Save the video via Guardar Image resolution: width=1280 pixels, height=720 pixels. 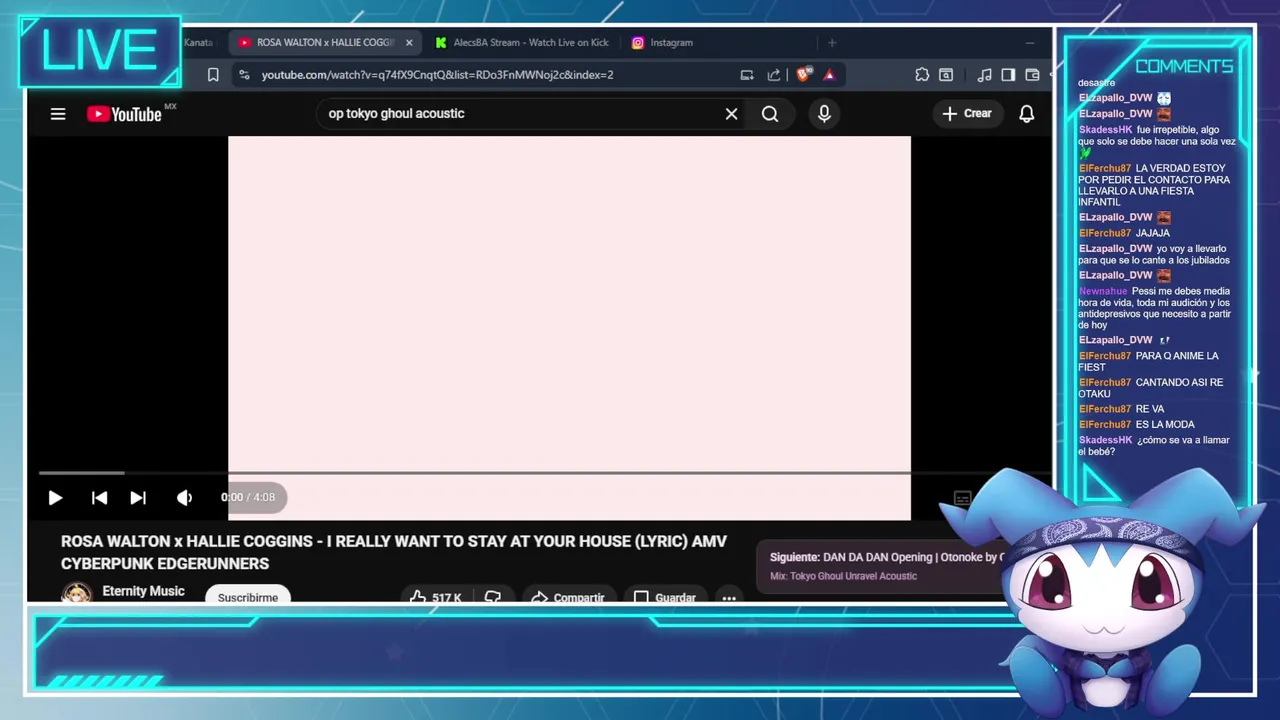coord(664,597)
